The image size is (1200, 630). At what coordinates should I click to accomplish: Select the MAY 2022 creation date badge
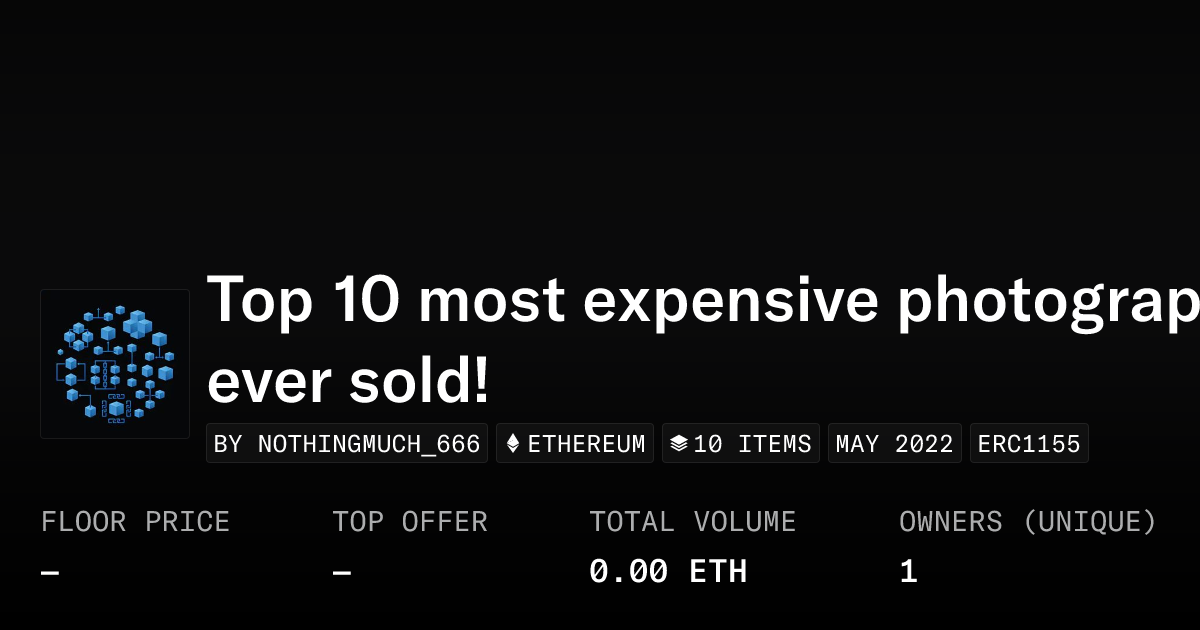(x=894, y=444)
